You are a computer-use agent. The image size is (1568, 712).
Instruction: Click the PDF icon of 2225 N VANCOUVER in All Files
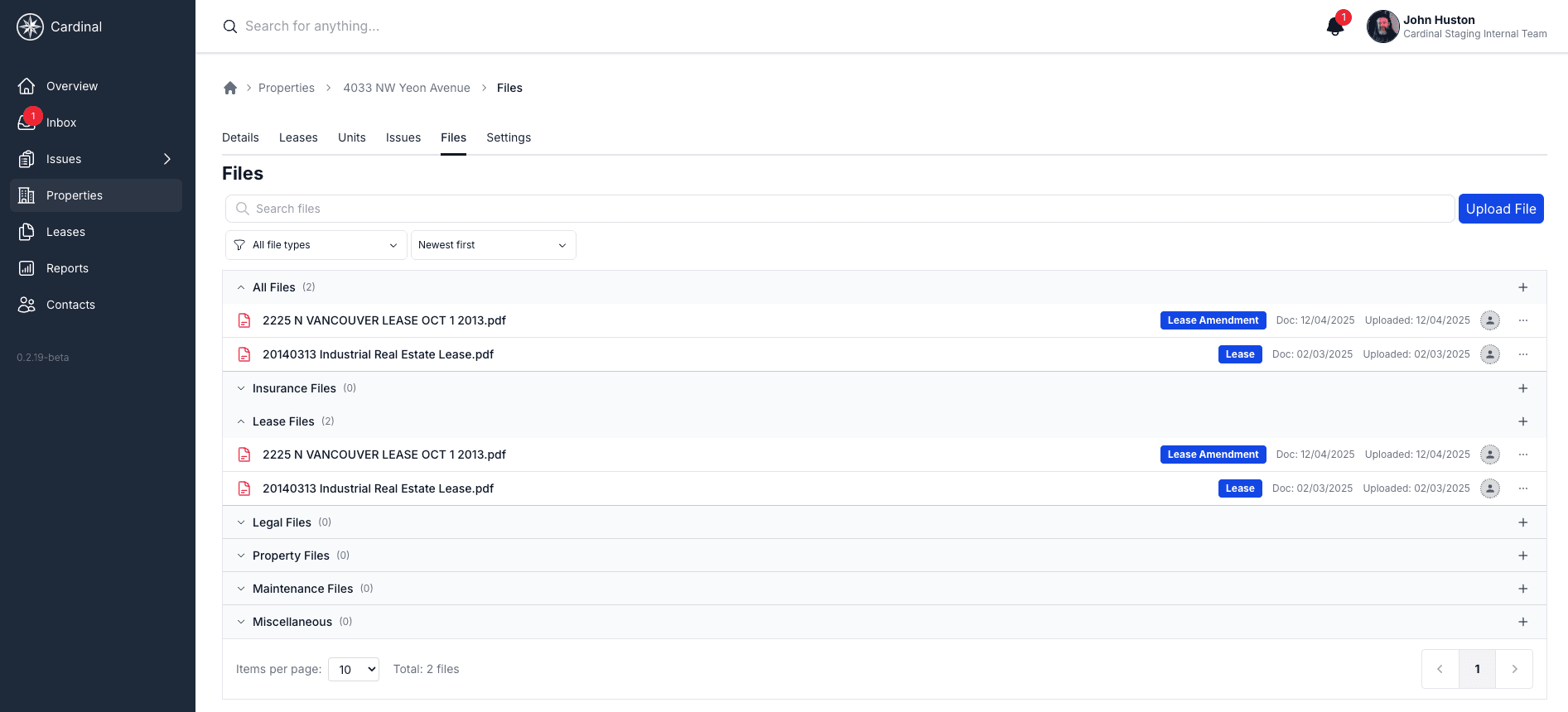click(244, 320)
